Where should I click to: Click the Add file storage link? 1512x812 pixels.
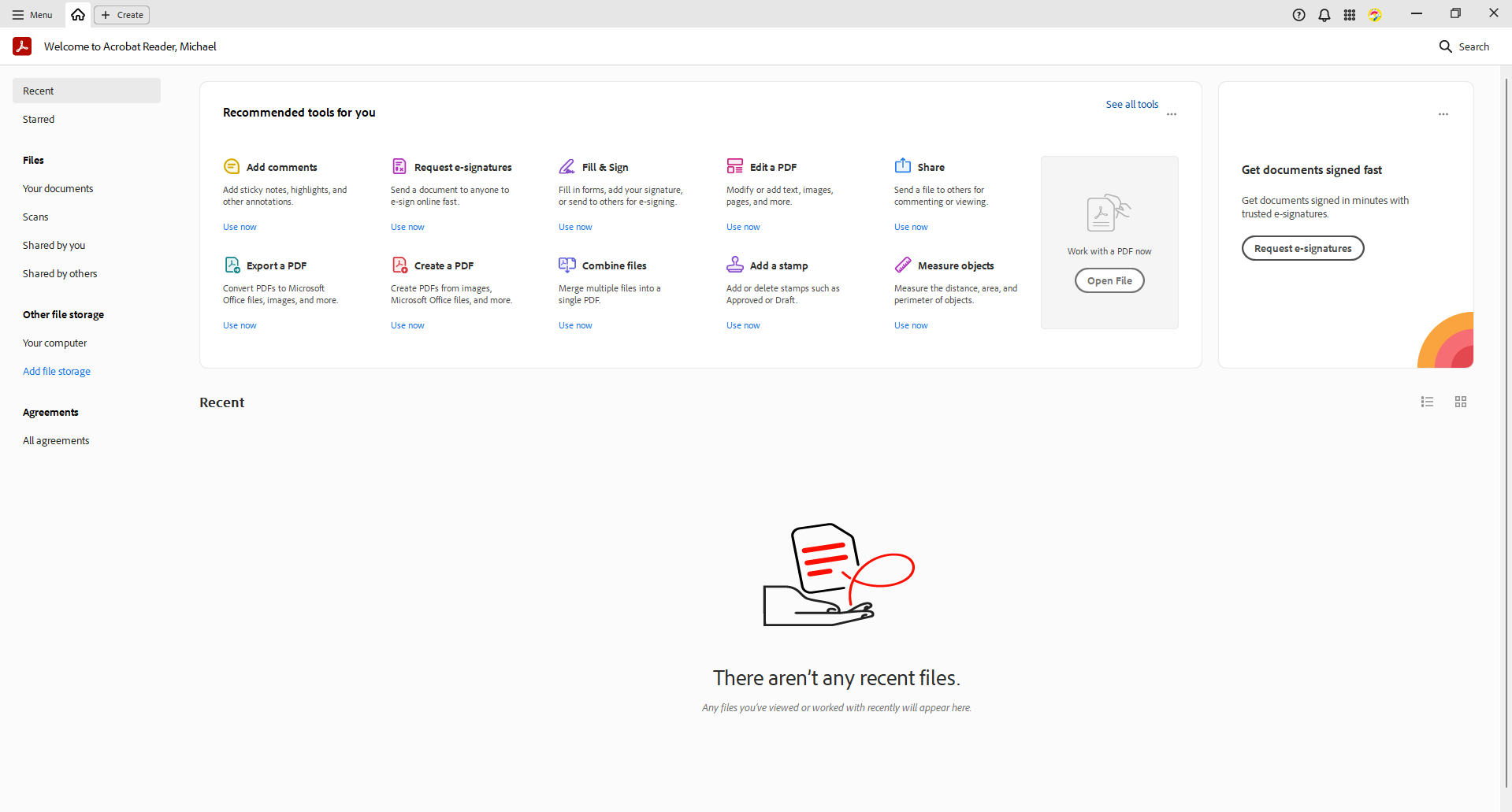click(57, 371)
